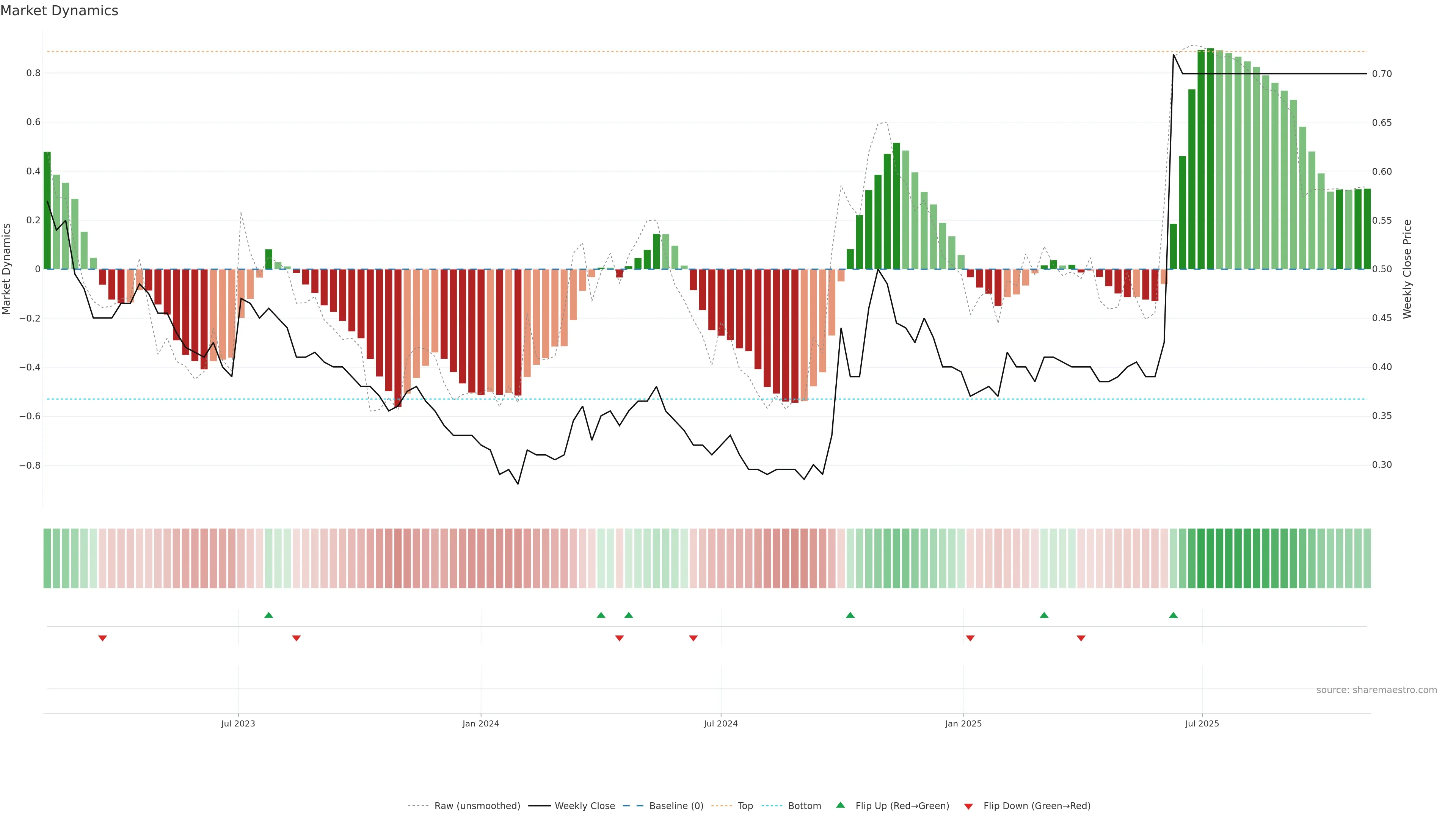Click the Market Dynamics chart title
The width and height of the screenshot is (1456, 819).
click(60, 11)
